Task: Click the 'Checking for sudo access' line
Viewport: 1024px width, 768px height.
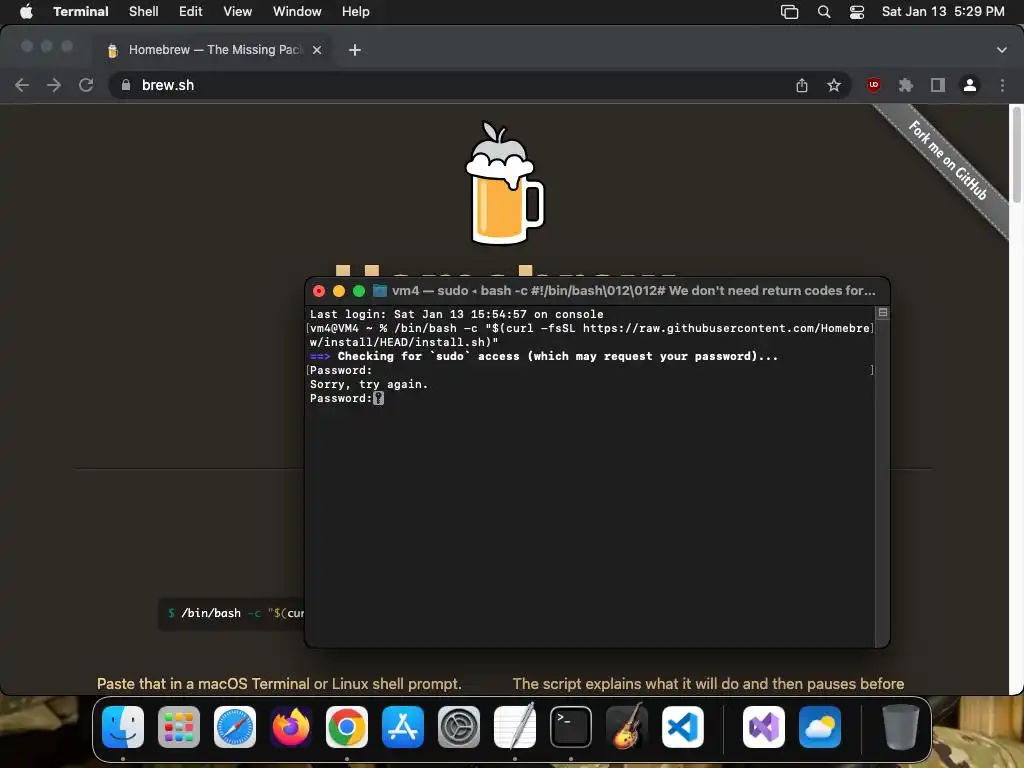Action: (x=544, y=356)
